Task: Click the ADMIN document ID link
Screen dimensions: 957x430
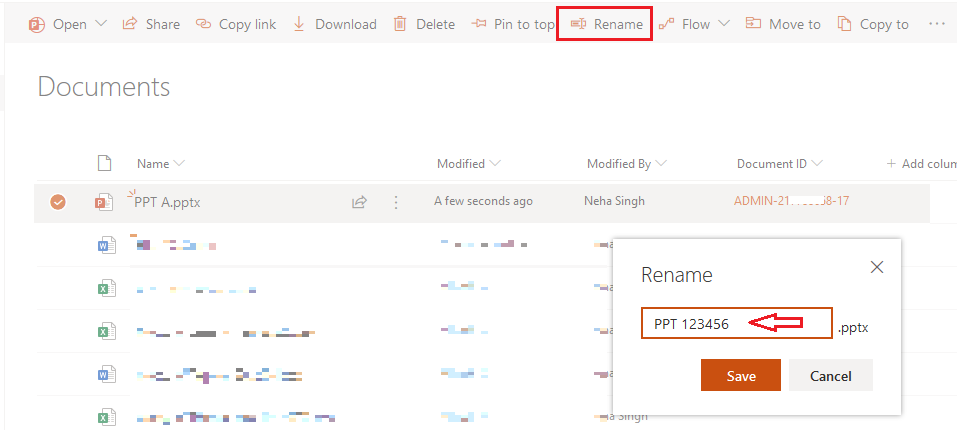Action: coord(791,201)
